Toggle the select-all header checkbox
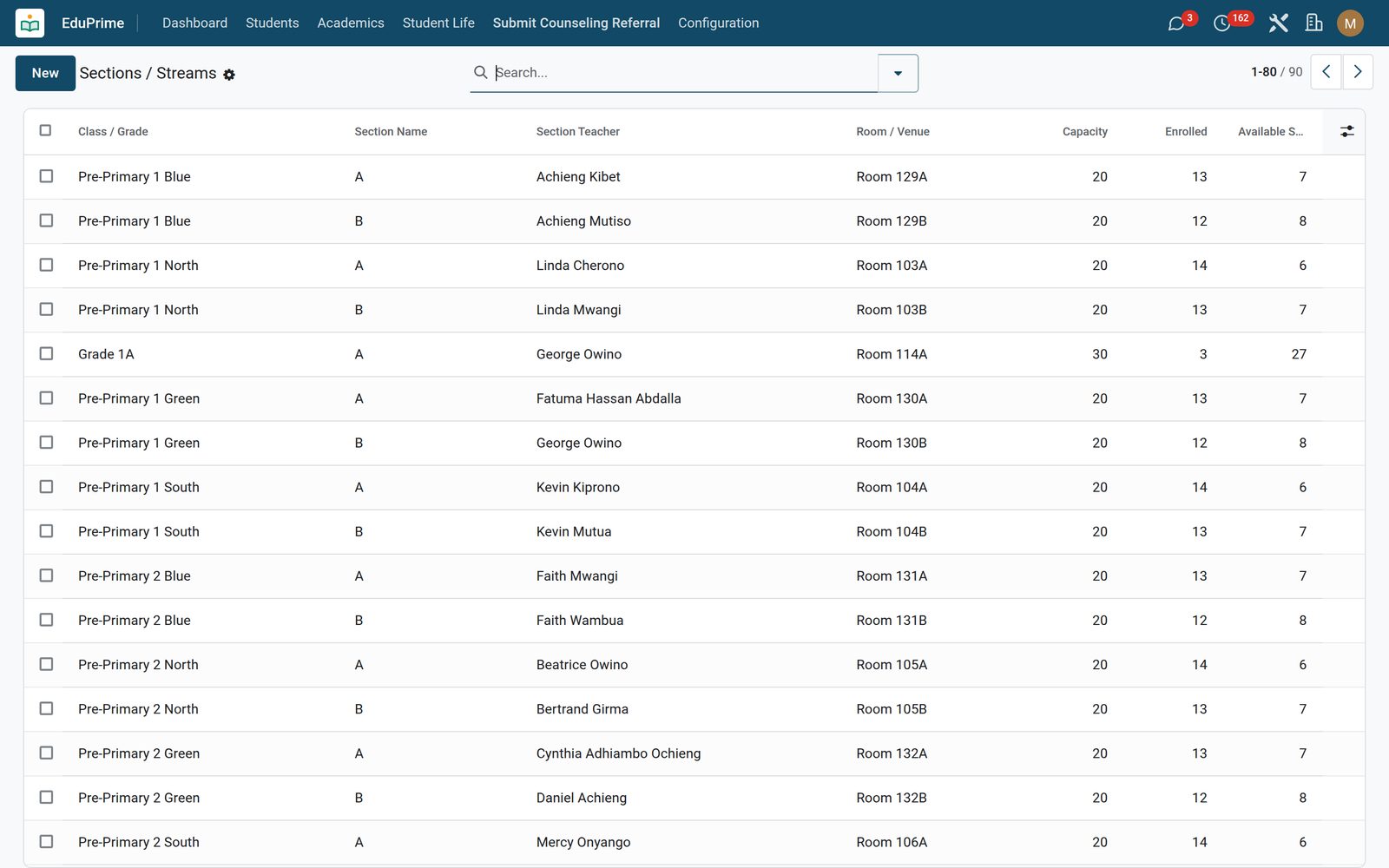The width and height of the screenshot is (1389, 868). pos(45,130)
